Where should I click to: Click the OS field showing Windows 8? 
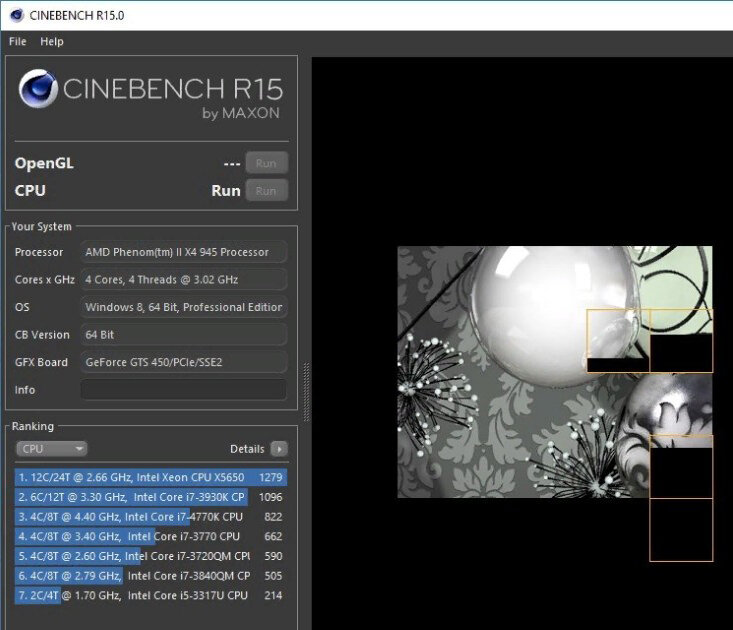pos(184,307)
